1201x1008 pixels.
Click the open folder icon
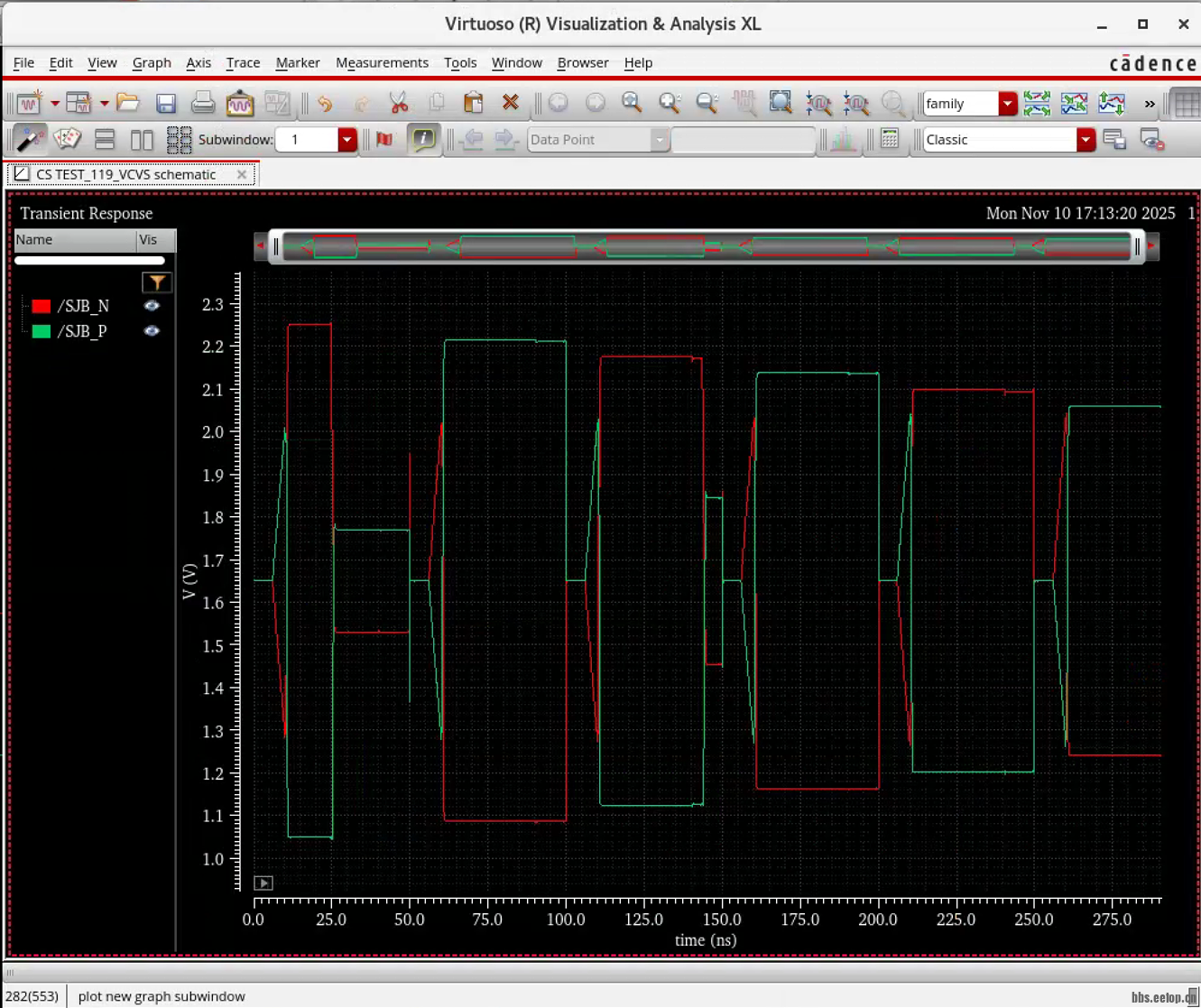128,103
